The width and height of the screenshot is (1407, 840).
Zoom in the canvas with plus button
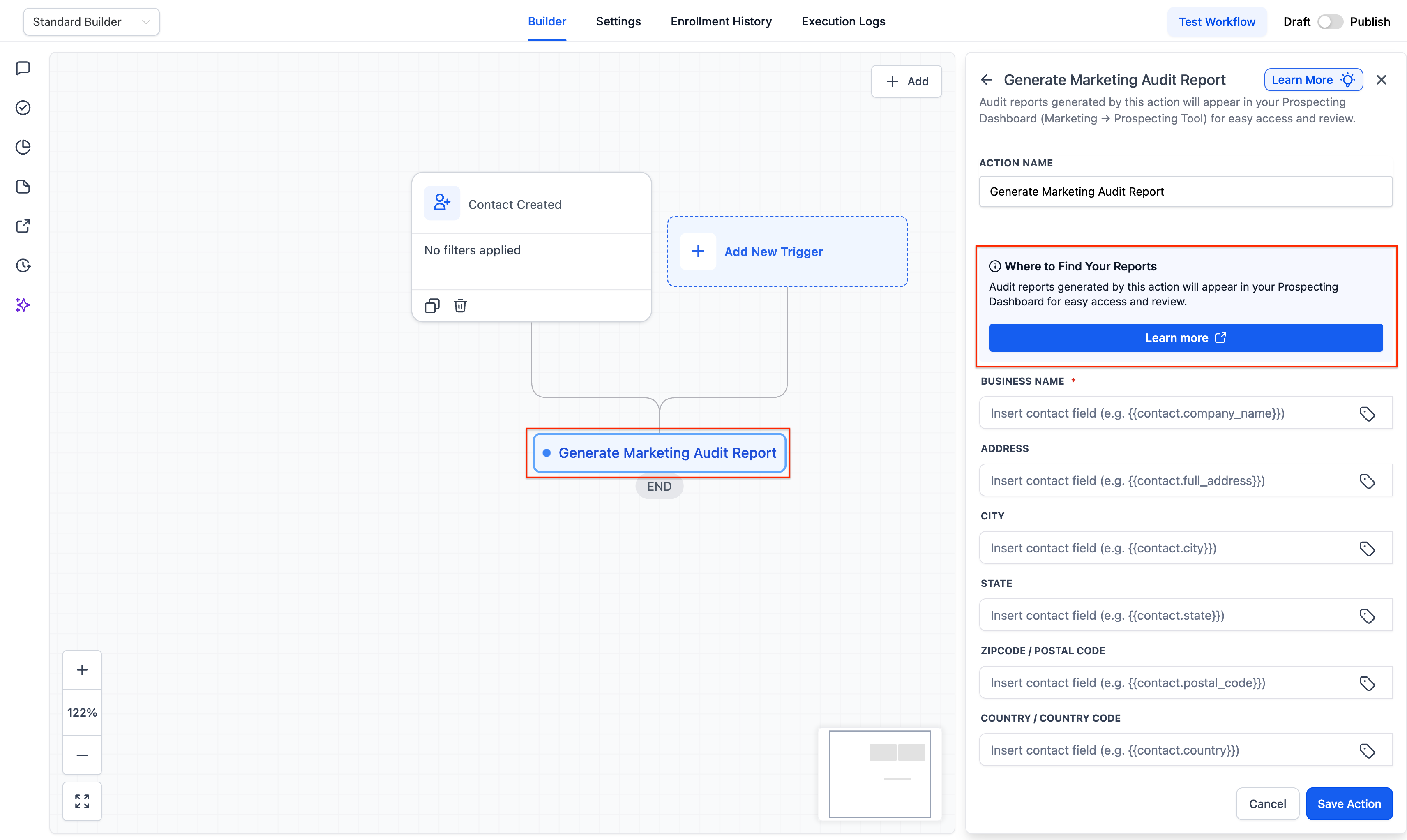tap(82, 669)
